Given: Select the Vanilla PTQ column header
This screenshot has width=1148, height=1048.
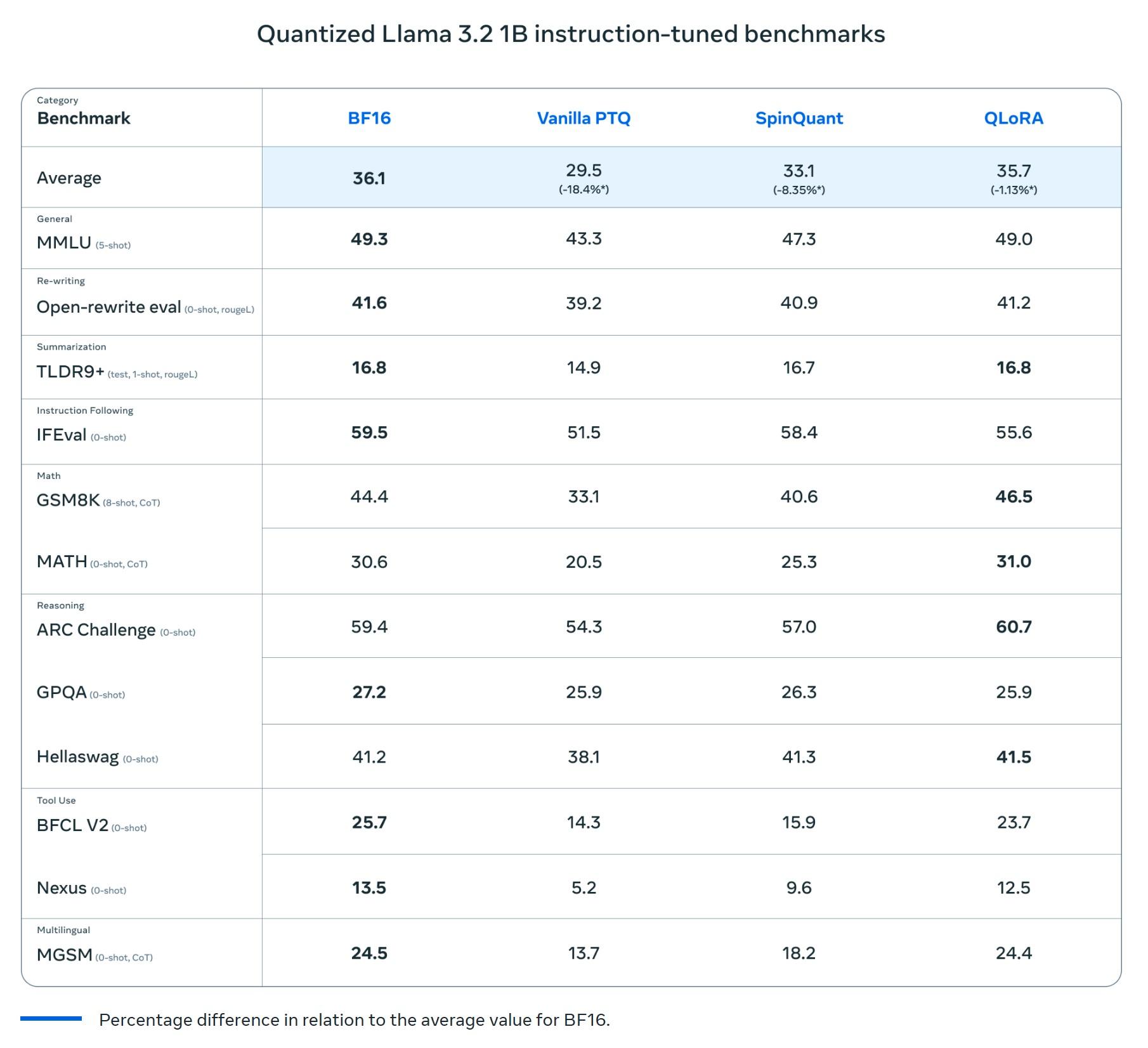Looking at the screenshot, I should [x=584, y=118].
